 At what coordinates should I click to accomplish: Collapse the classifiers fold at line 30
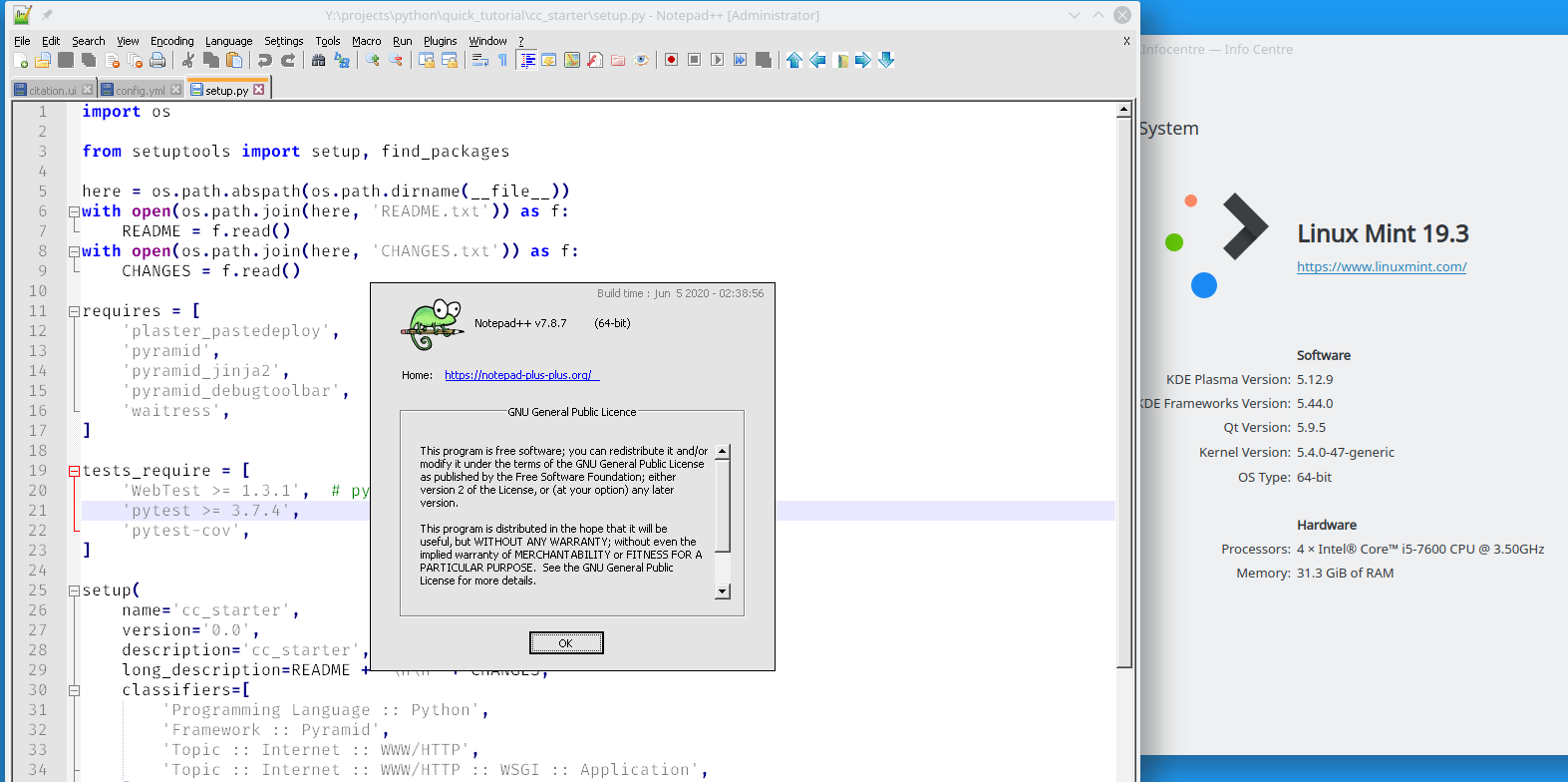point(74,690)
